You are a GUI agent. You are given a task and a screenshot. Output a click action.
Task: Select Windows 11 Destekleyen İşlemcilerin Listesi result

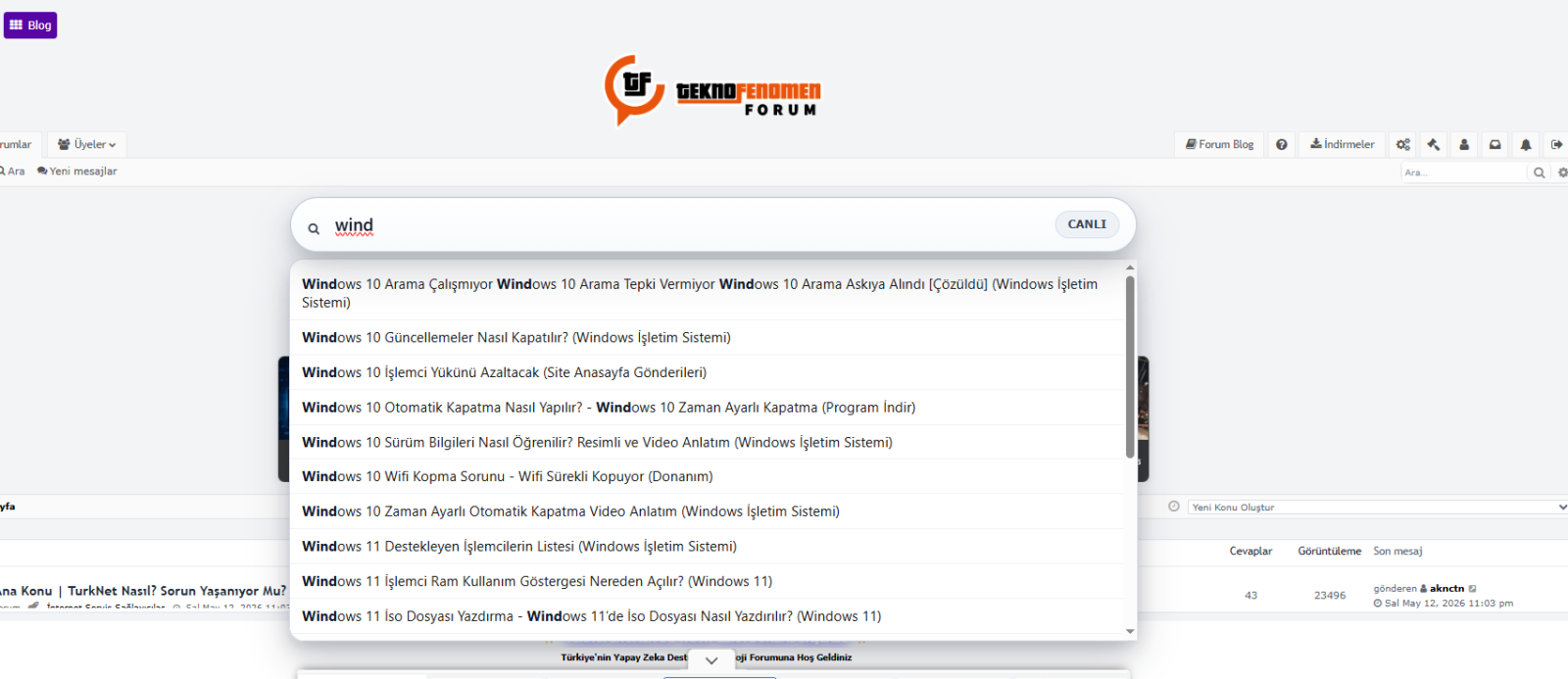pos(707,546)
